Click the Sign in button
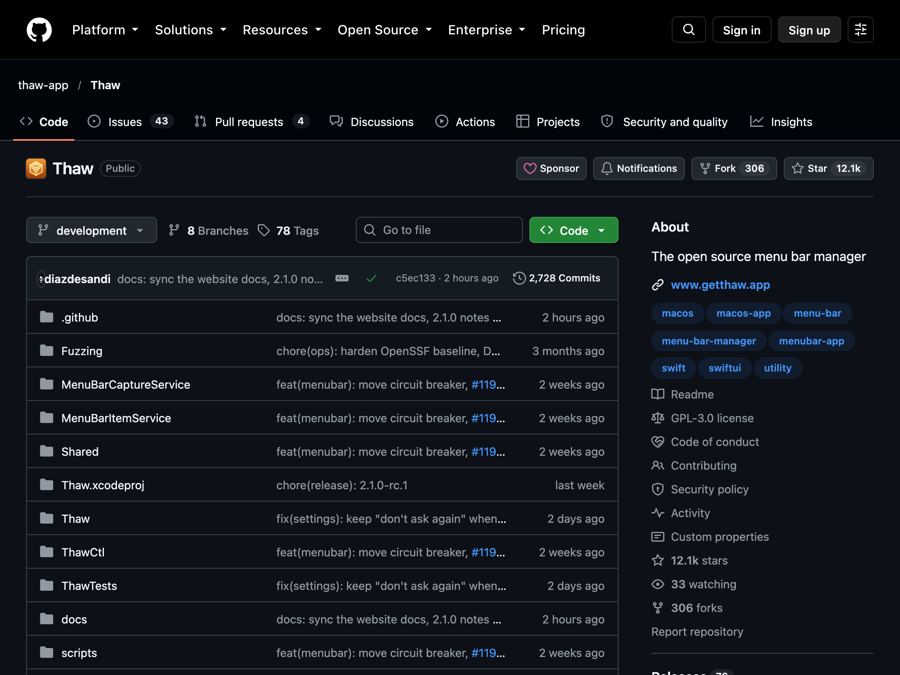Viewport: 900px width, 675px height. 742,30
